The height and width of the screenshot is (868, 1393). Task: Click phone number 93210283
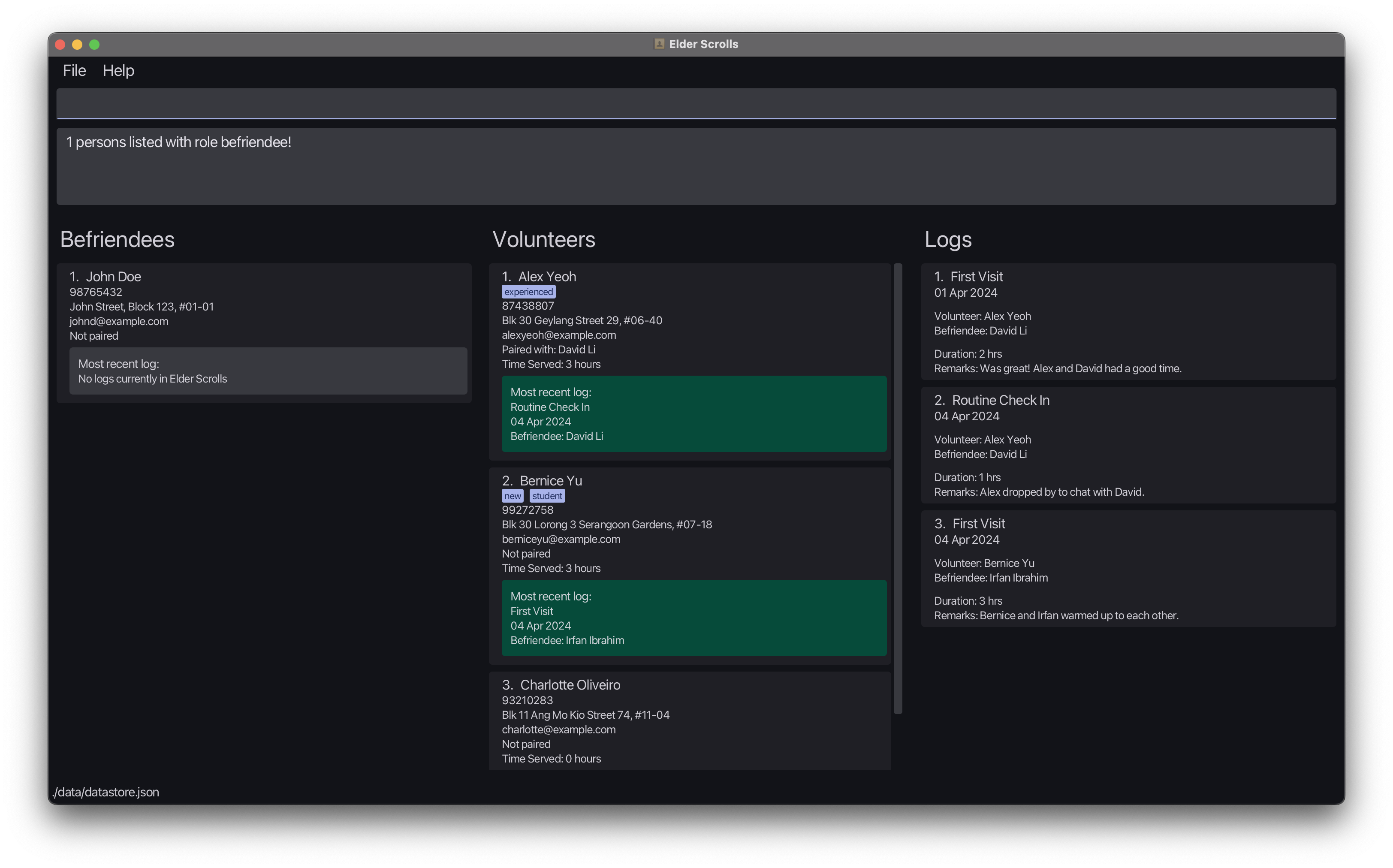click(x=528, y=700)
